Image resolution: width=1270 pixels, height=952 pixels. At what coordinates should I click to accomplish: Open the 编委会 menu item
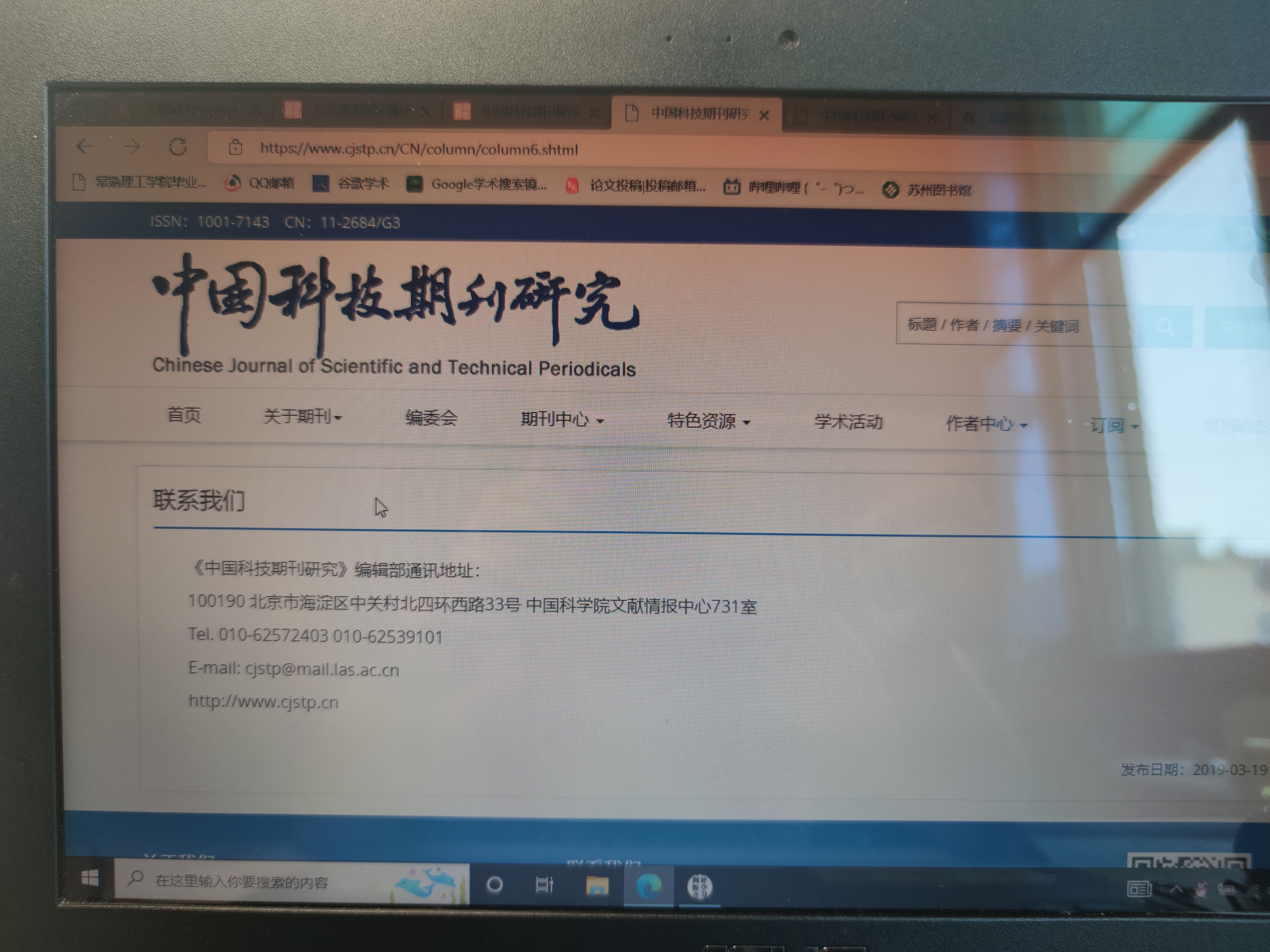pos(431,418)
